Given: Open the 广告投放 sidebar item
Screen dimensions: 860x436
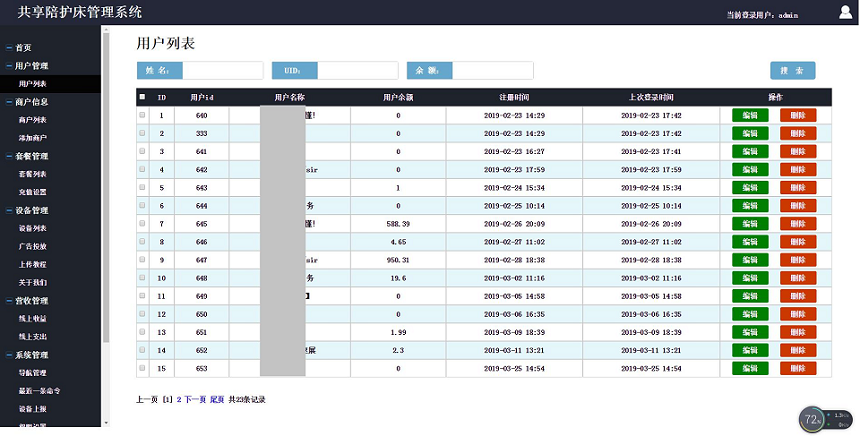Looking at the screenshot, I should coord(32,247).
